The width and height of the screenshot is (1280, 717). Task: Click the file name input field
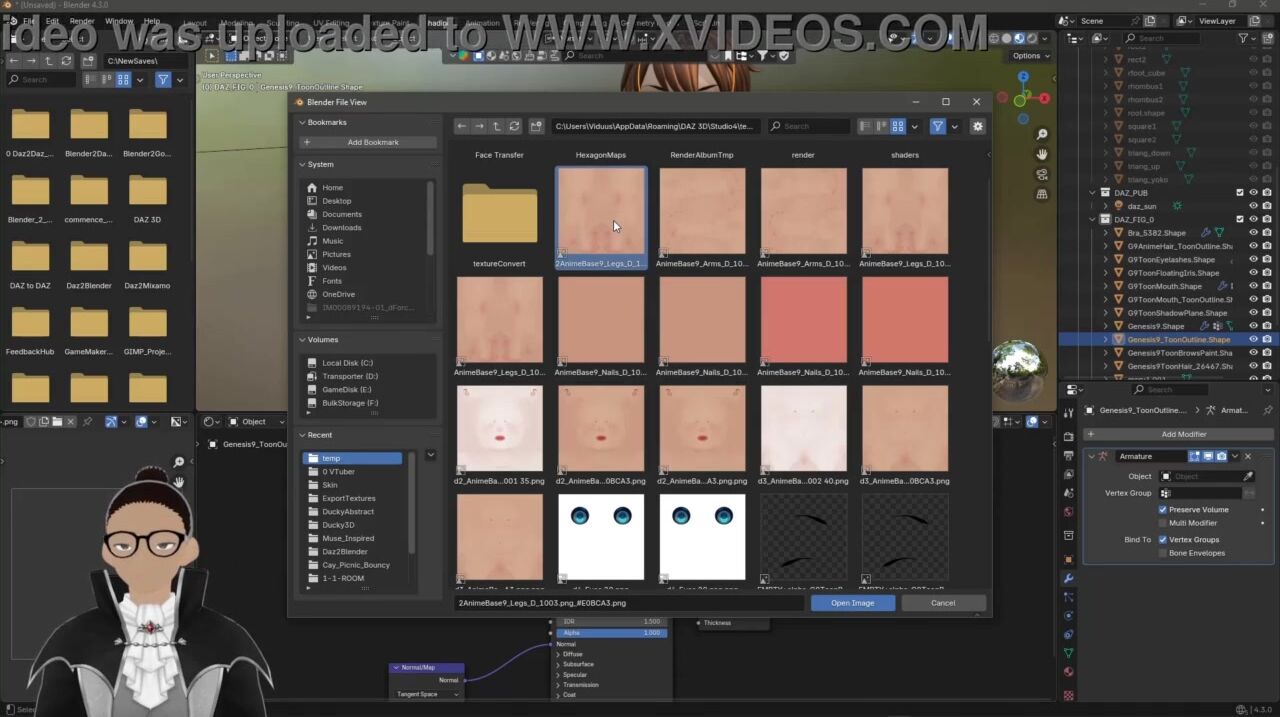pyautogui.click(x=630, y=603)
